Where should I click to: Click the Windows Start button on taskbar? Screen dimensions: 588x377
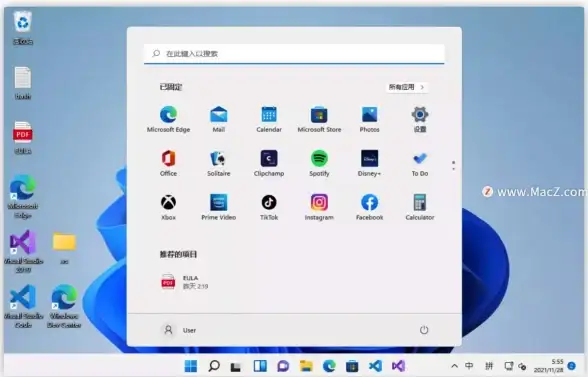(191, 366)
